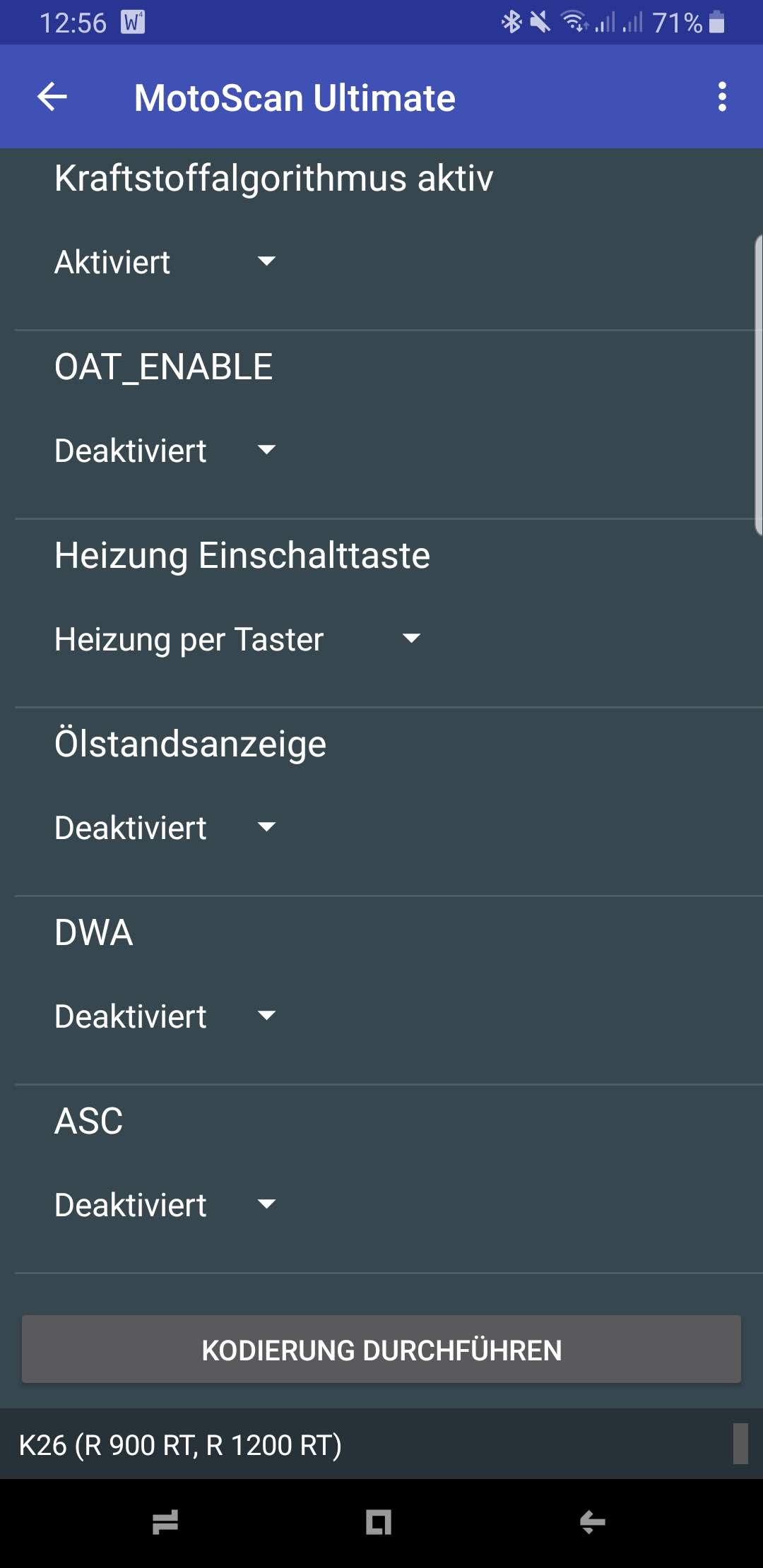This screenshot has width=763, height=1568.
Task: Tap the back arrow in app bar
Action: pos(52,97)
